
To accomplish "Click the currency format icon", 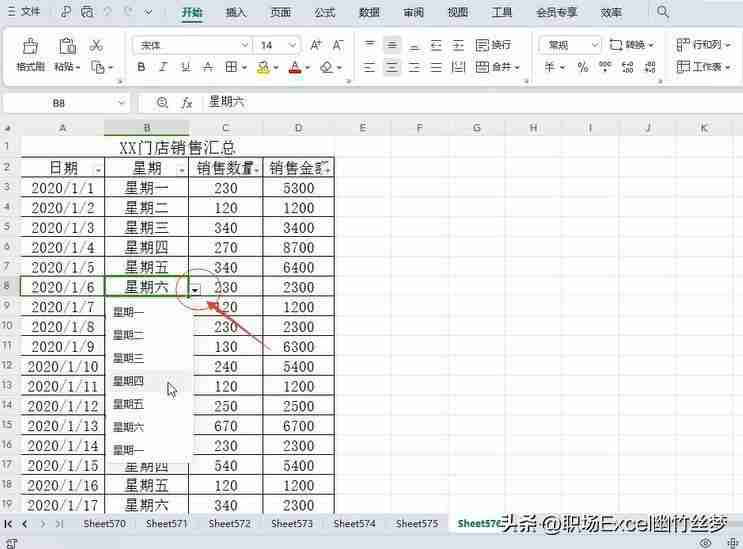I will point(550,67).
